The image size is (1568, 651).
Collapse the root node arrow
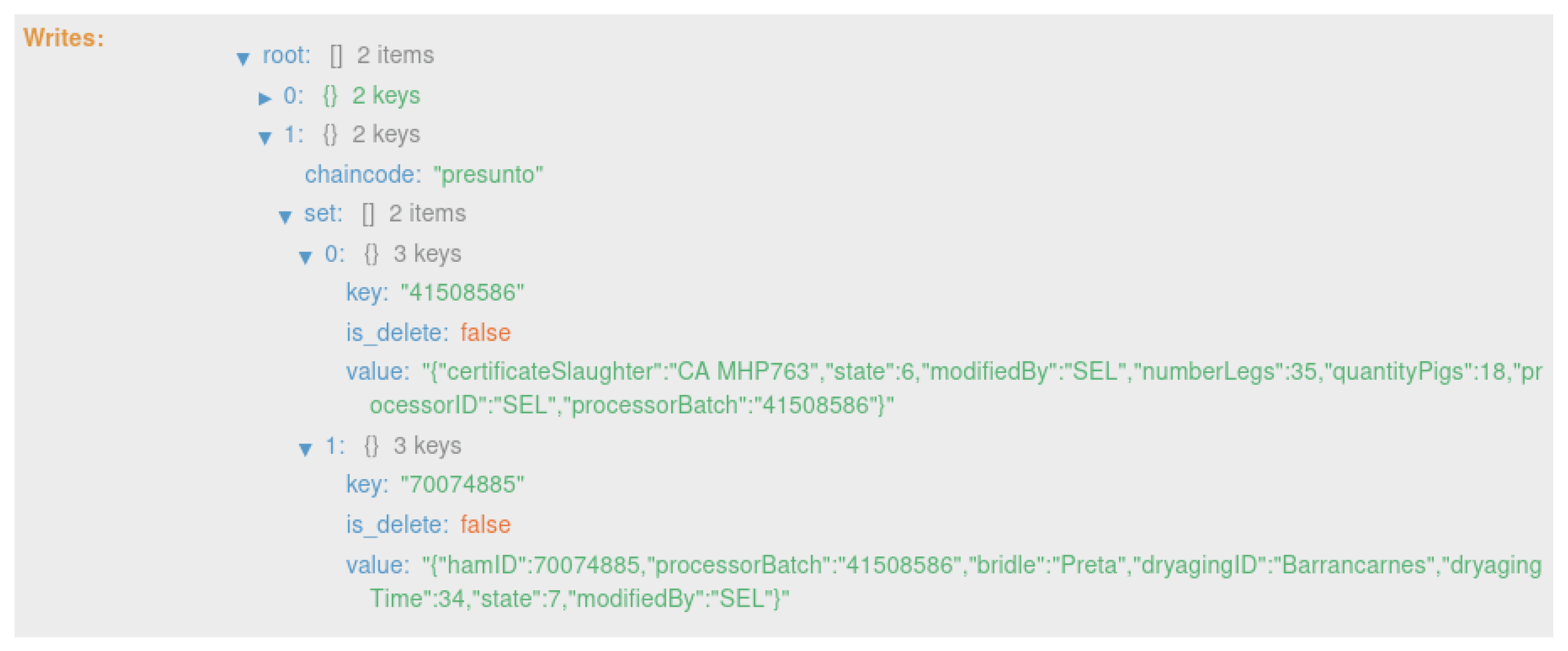pyautogui.click(x=243, y=58)
